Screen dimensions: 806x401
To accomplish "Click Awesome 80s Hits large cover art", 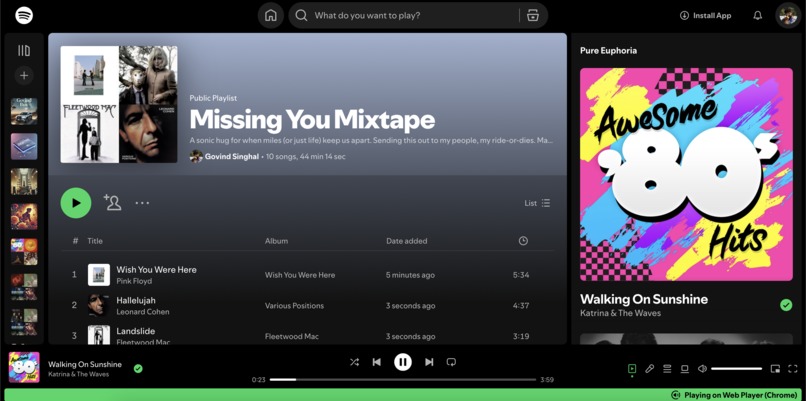I will (x=686, y=174).
